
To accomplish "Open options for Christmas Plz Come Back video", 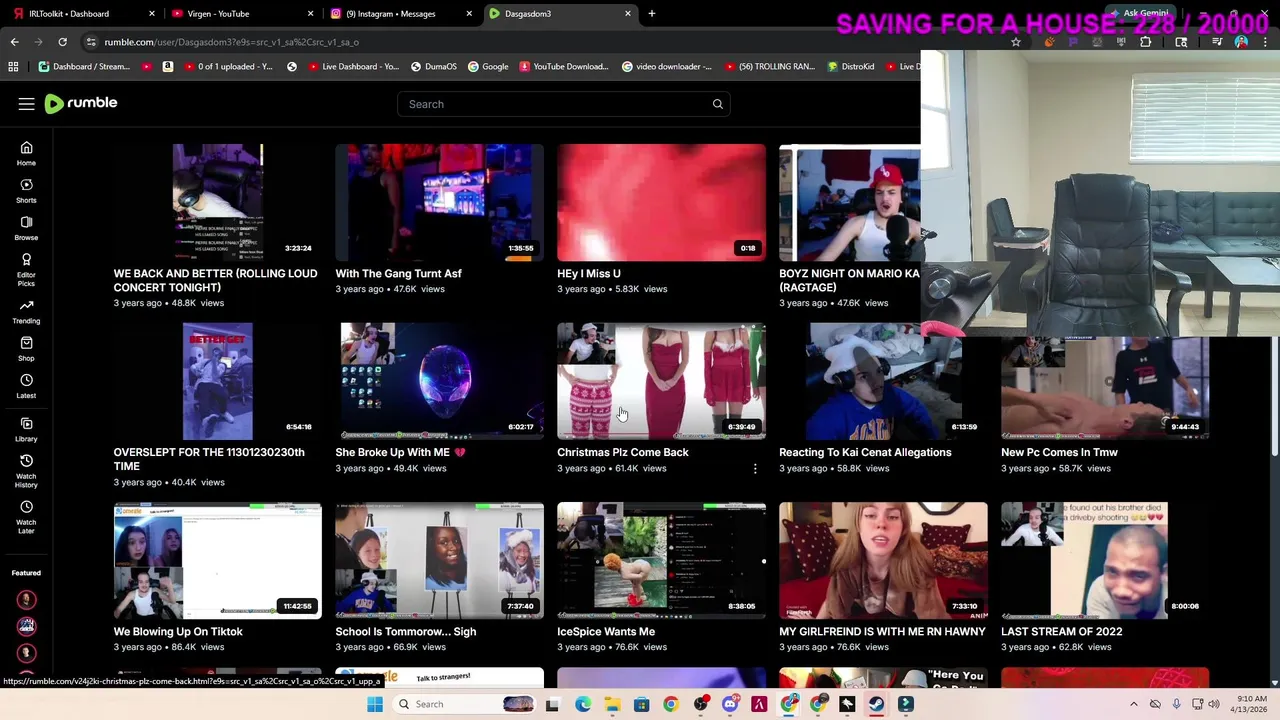I will coord(755,468).
